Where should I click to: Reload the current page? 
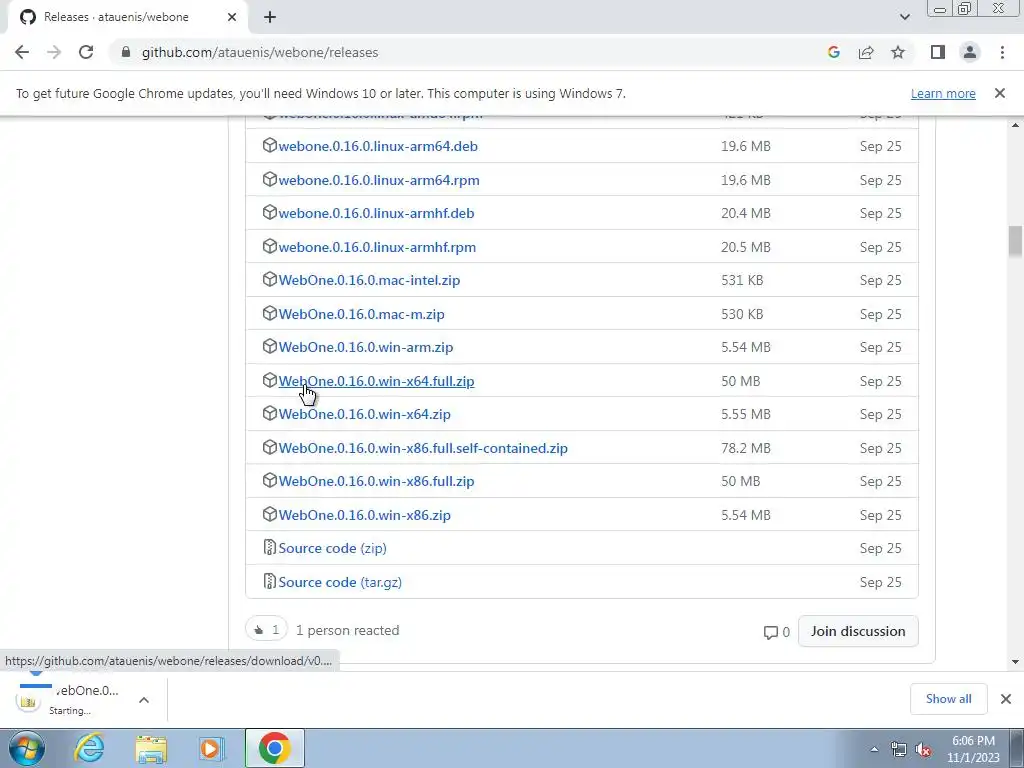click(x=86, y=52)
